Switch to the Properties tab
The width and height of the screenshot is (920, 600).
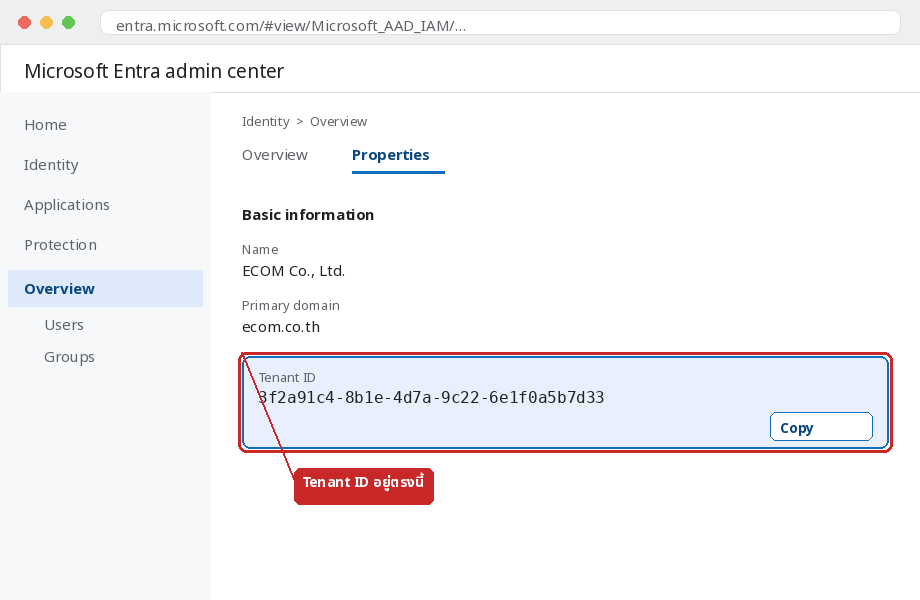391,155
